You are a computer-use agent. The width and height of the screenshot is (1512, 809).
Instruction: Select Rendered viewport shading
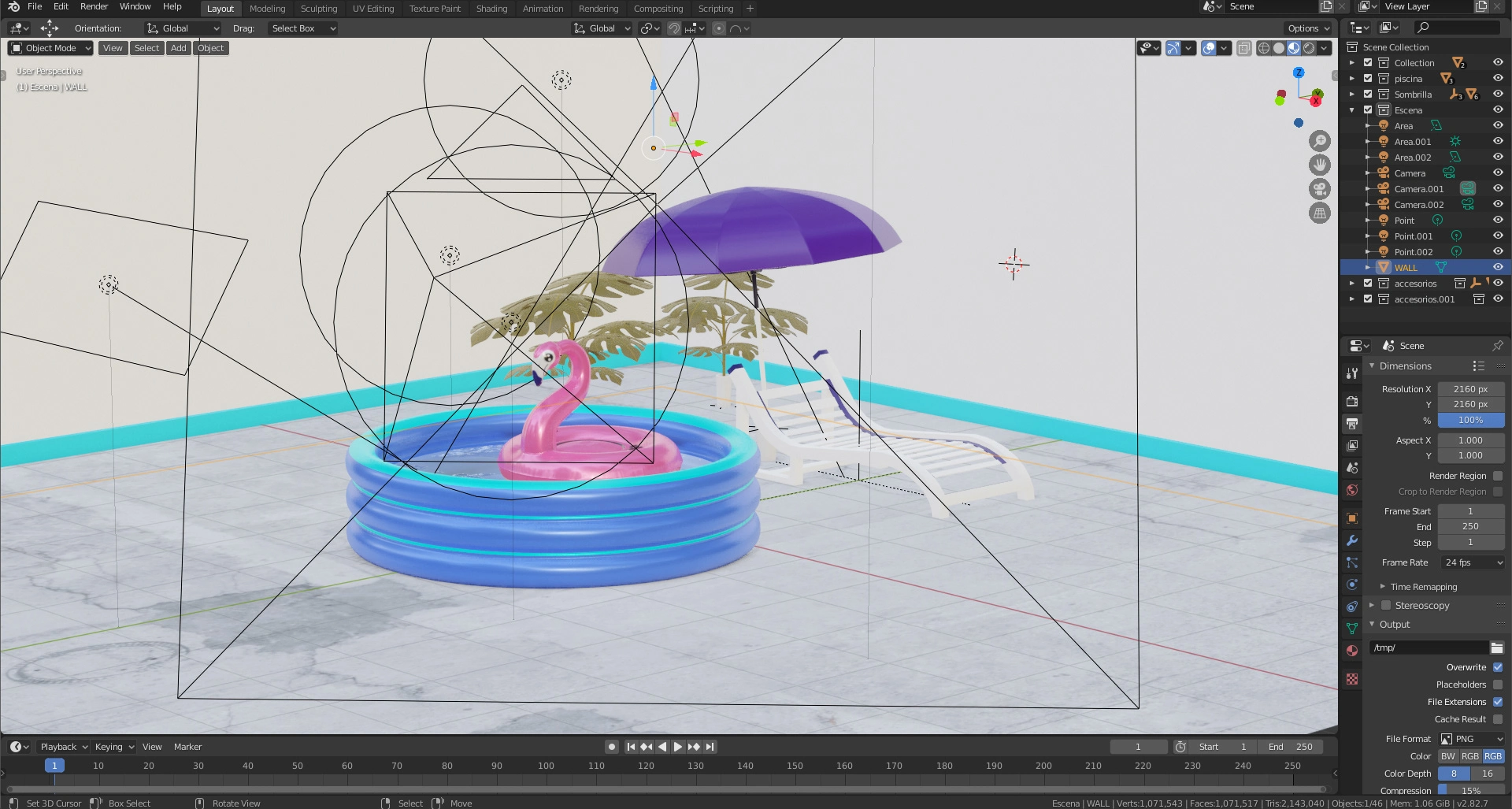pos(1309,48)
